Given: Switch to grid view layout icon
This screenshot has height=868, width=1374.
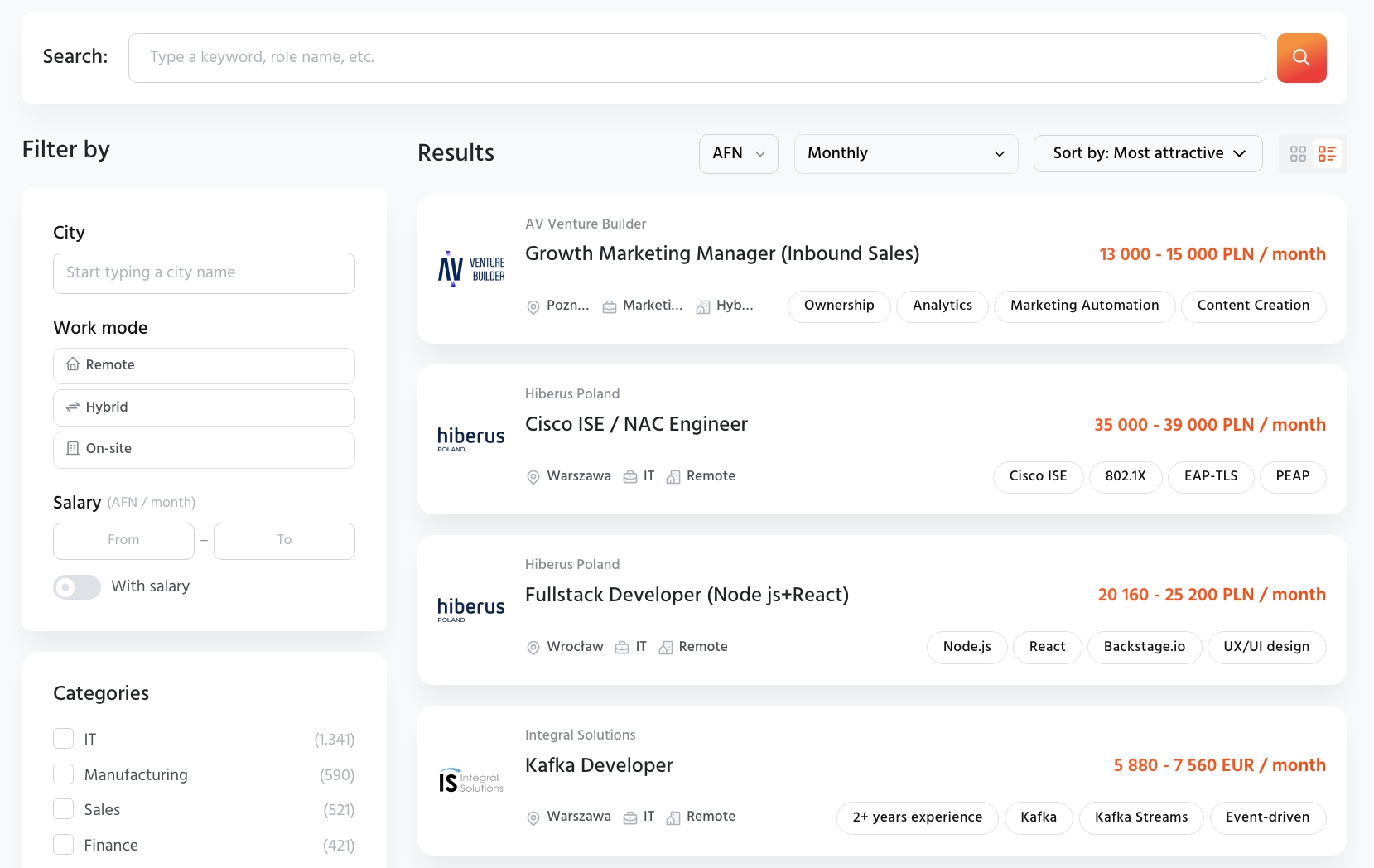Looking at the screenshot, I should [1298, 154].
